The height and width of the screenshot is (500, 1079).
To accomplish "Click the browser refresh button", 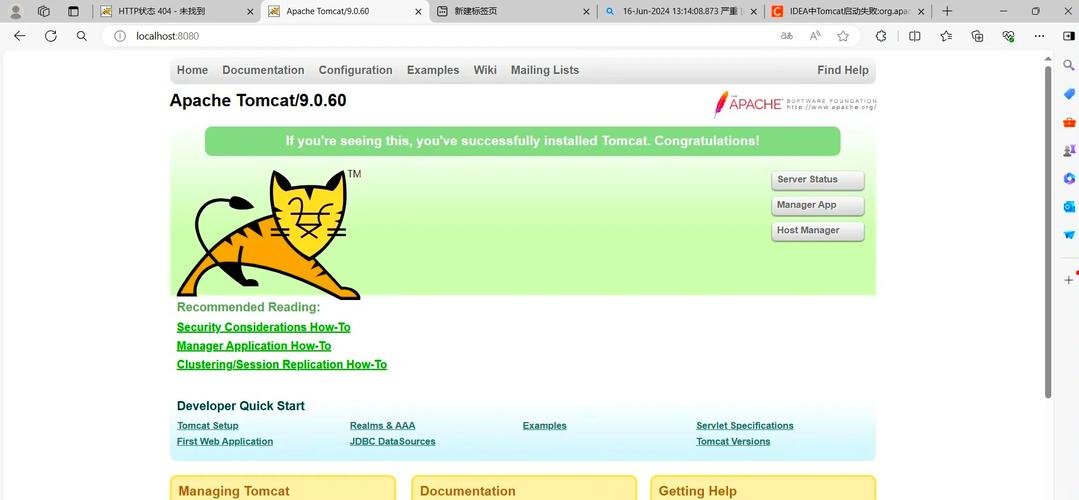I will [x=50, y=36].
